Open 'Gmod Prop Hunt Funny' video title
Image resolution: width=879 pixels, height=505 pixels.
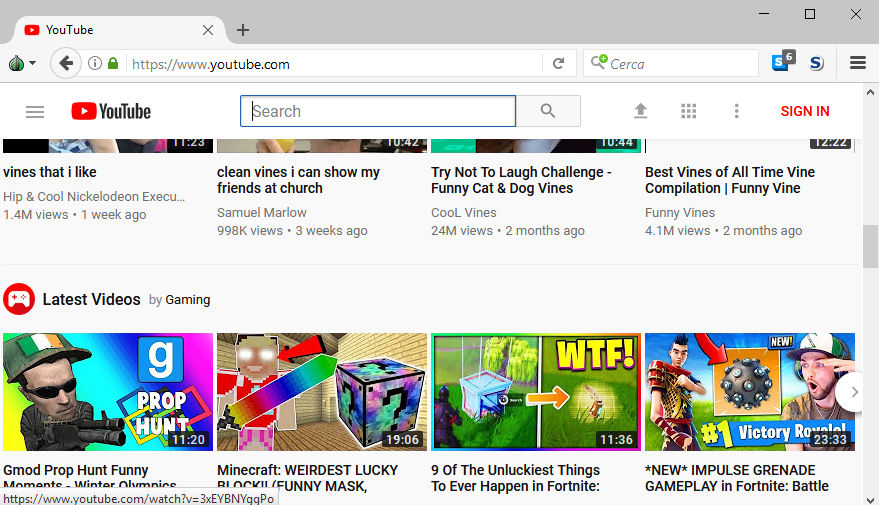90,478
